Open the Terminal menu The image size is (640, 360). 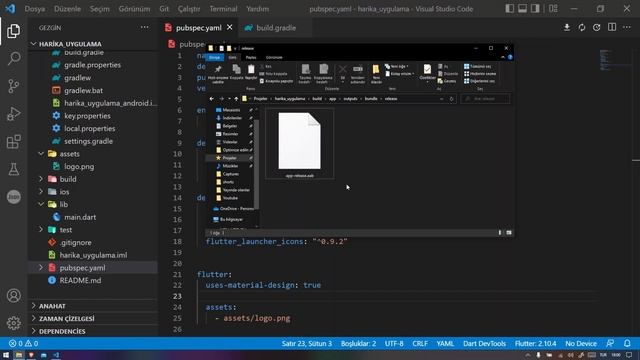(223, 9)
